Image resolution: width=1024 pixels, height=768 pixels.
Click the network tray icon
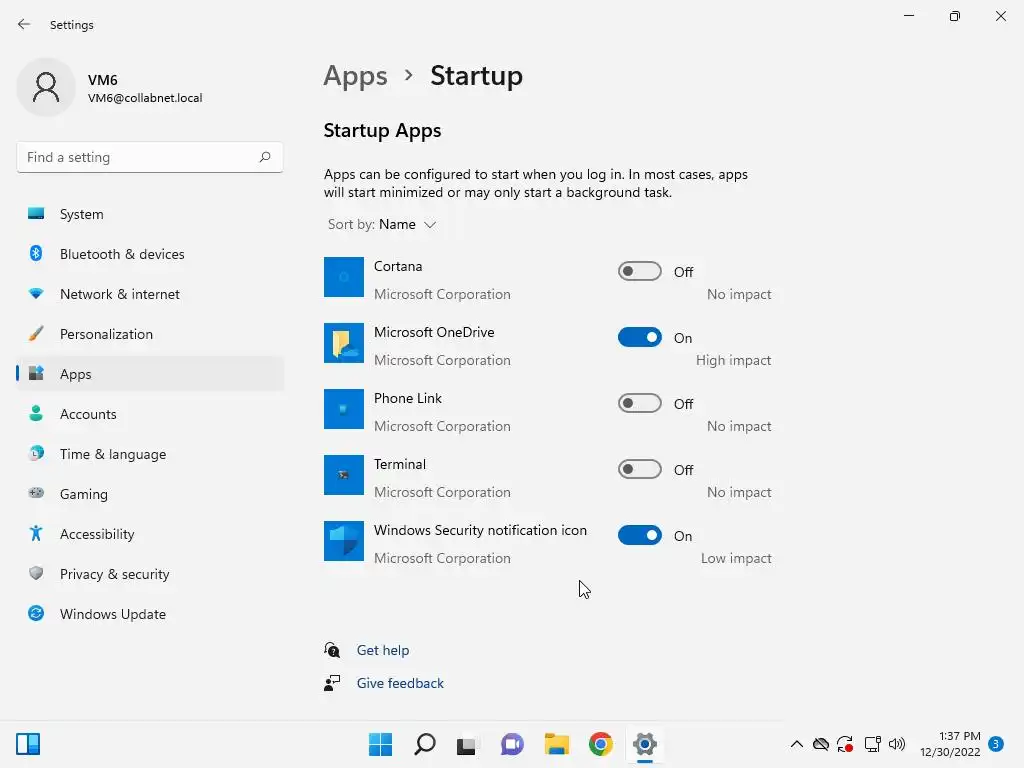pyautogui.click(x=872, y=744)
